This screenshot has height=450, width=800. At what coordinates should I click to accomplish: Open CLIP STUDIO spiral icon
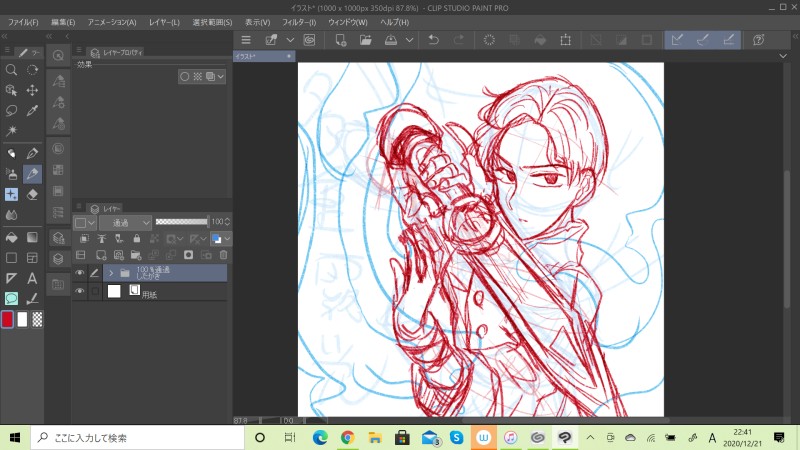click(309, 40)
